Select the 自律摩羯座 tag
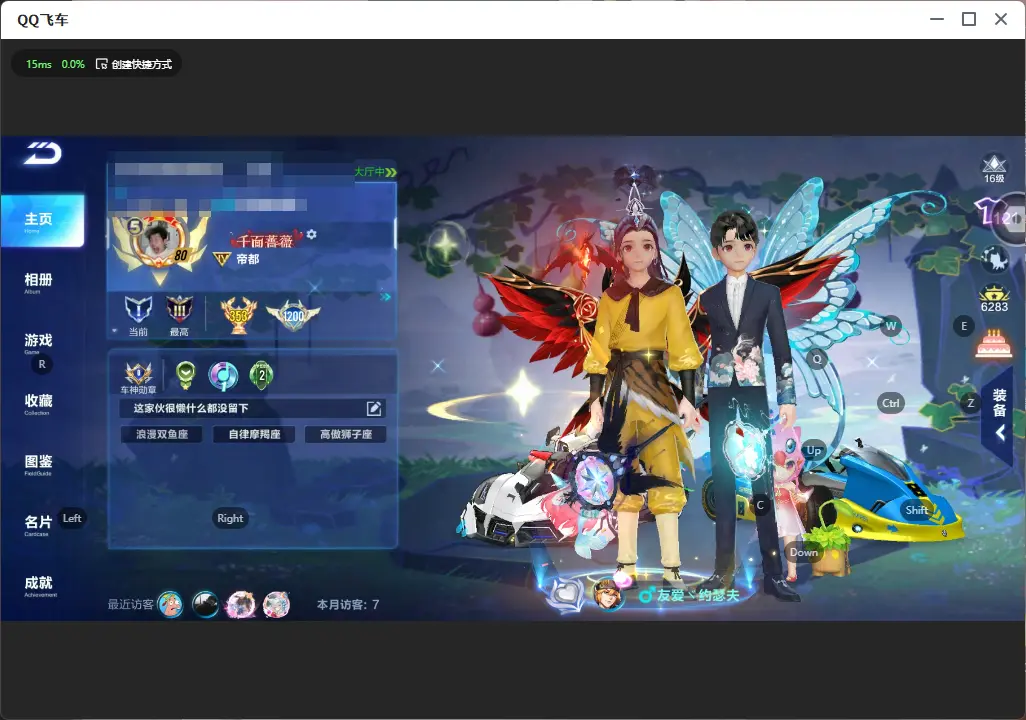 click(x=254, y=434)
